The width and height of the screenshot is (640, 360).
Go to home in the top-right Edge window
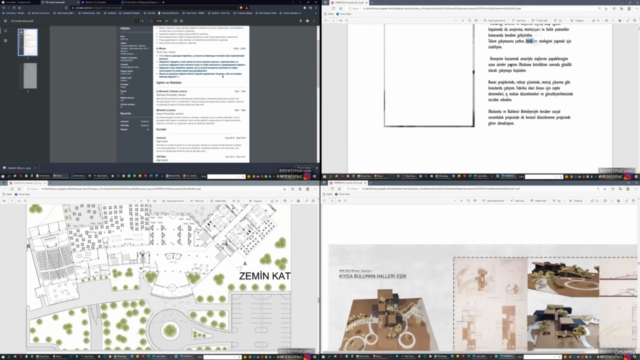point(340,9)
